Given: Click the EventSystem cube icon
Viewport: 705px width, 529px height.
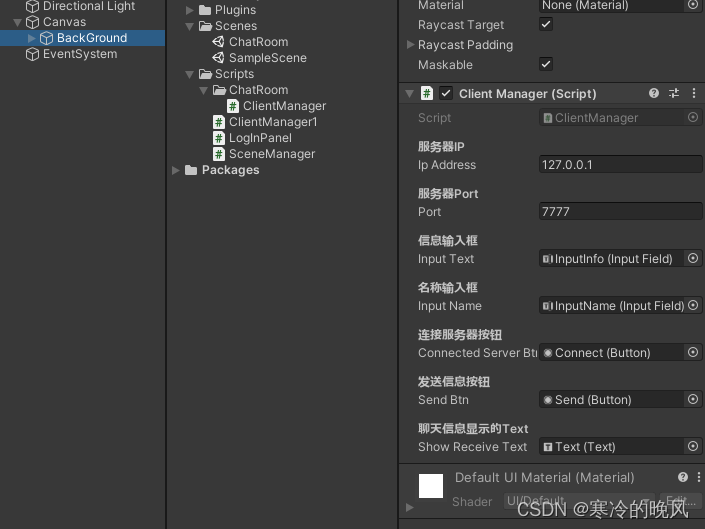Looking at the screenshot, I should click(32, 54).
